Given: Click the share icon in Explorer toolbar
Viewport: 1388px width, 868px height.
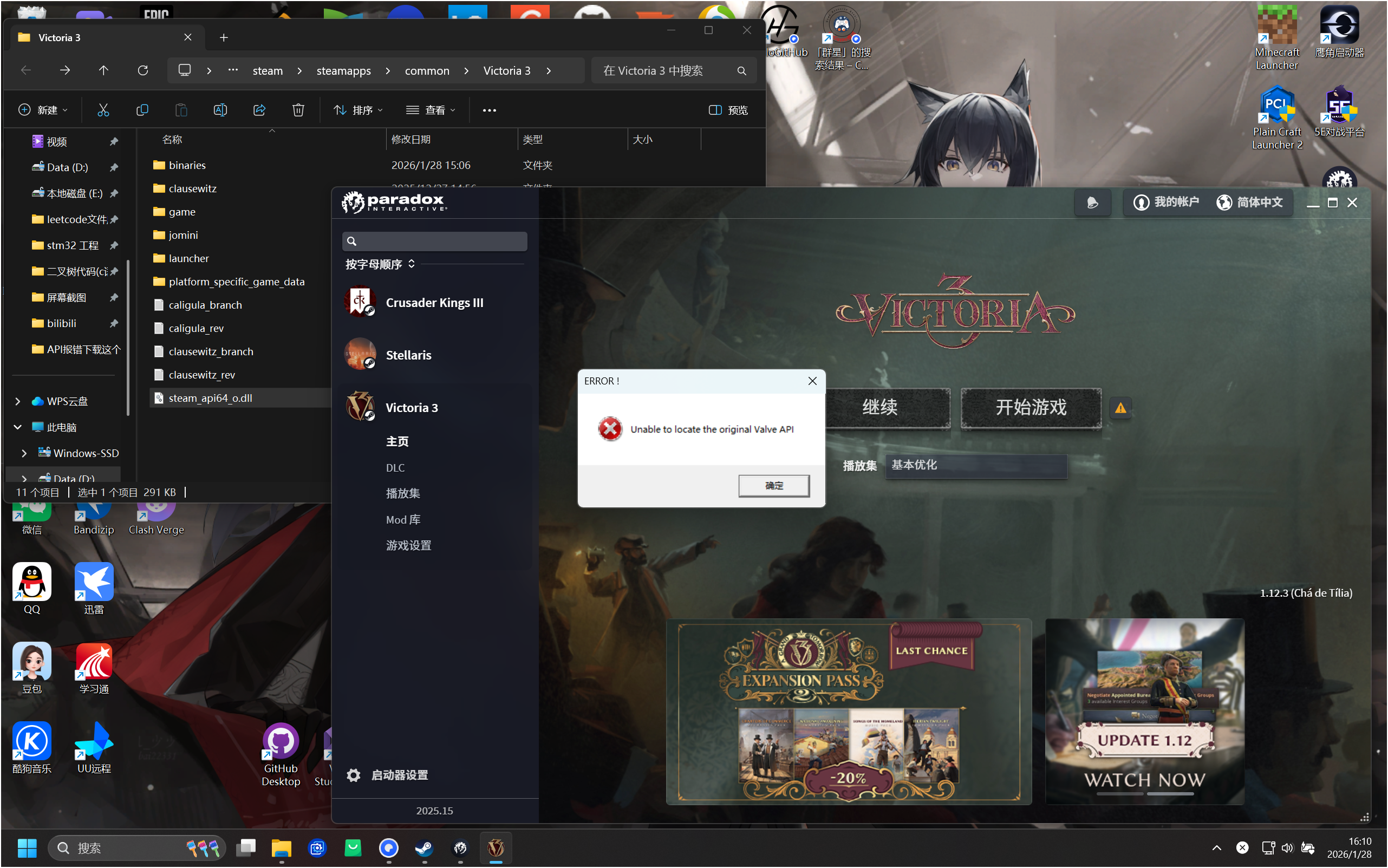Looking at the screenshot, I should click(x=259, y=109).
